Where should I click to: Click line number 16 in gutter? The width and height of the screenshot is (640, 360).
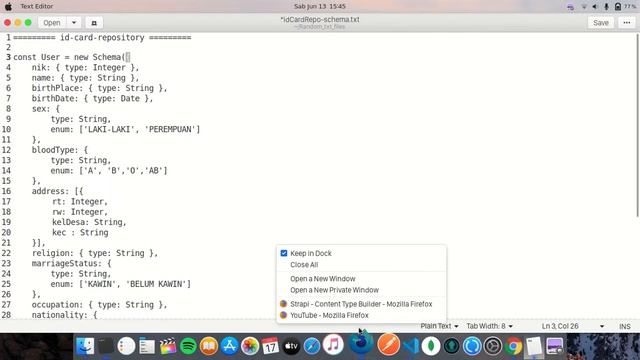pos(6,191)
